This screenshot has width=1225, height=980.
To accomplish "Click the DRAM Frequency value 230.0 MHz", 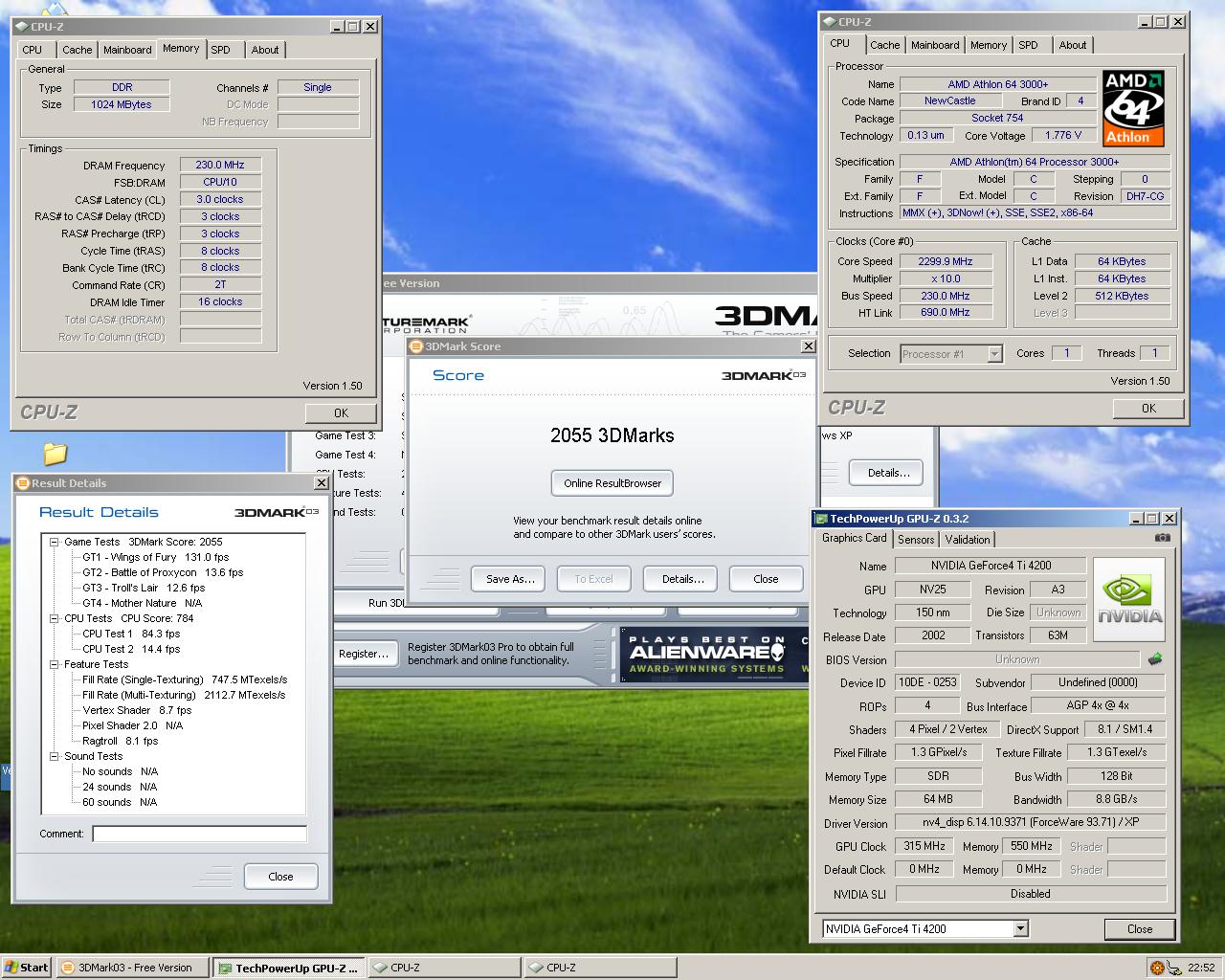I will click(220, 165).
